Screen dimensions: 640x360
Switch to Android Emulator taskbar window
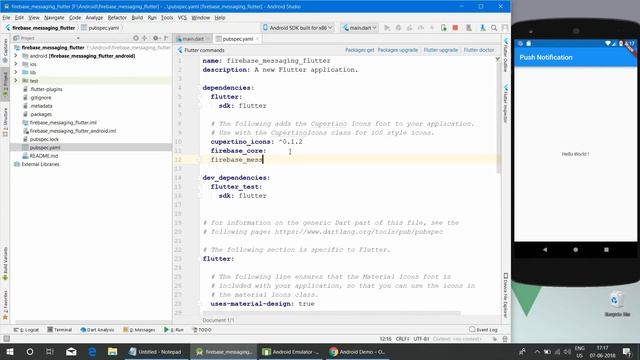[291, 351]
